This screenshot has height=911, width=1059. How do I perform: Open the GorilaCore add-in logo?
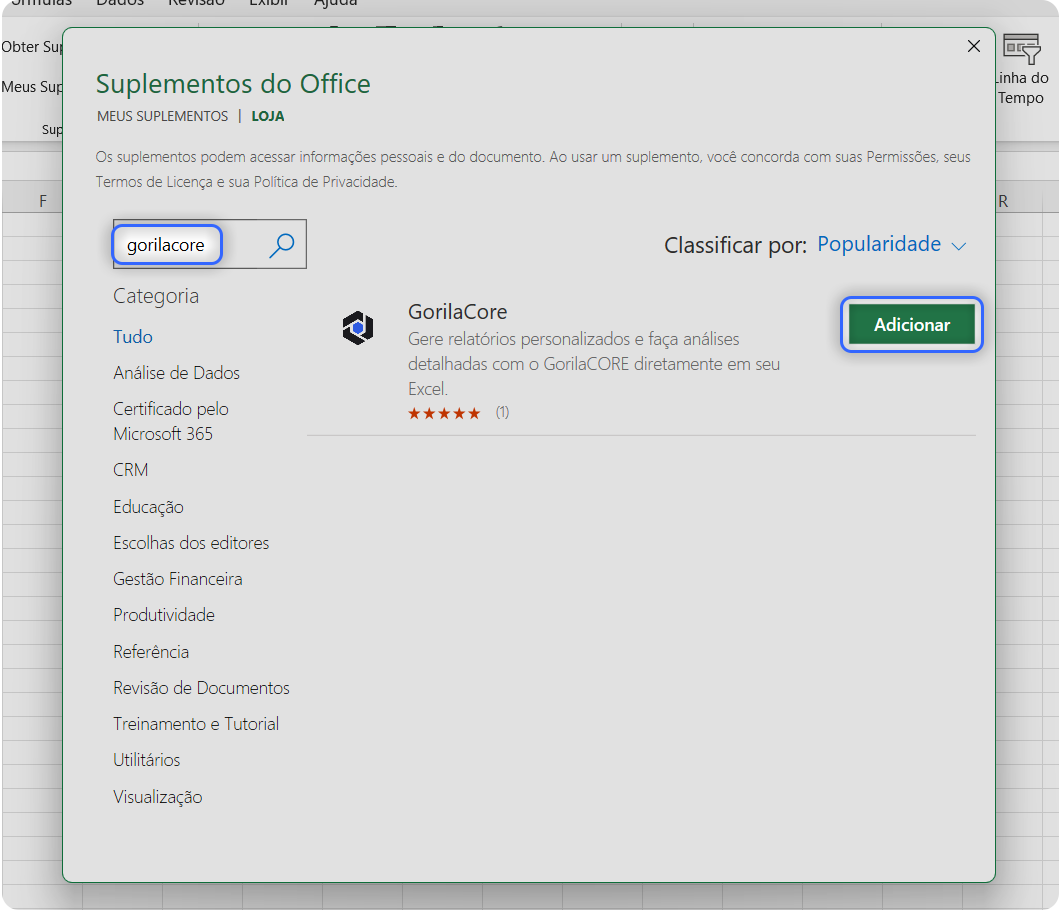pyautogui.click(x=358, y=328)
